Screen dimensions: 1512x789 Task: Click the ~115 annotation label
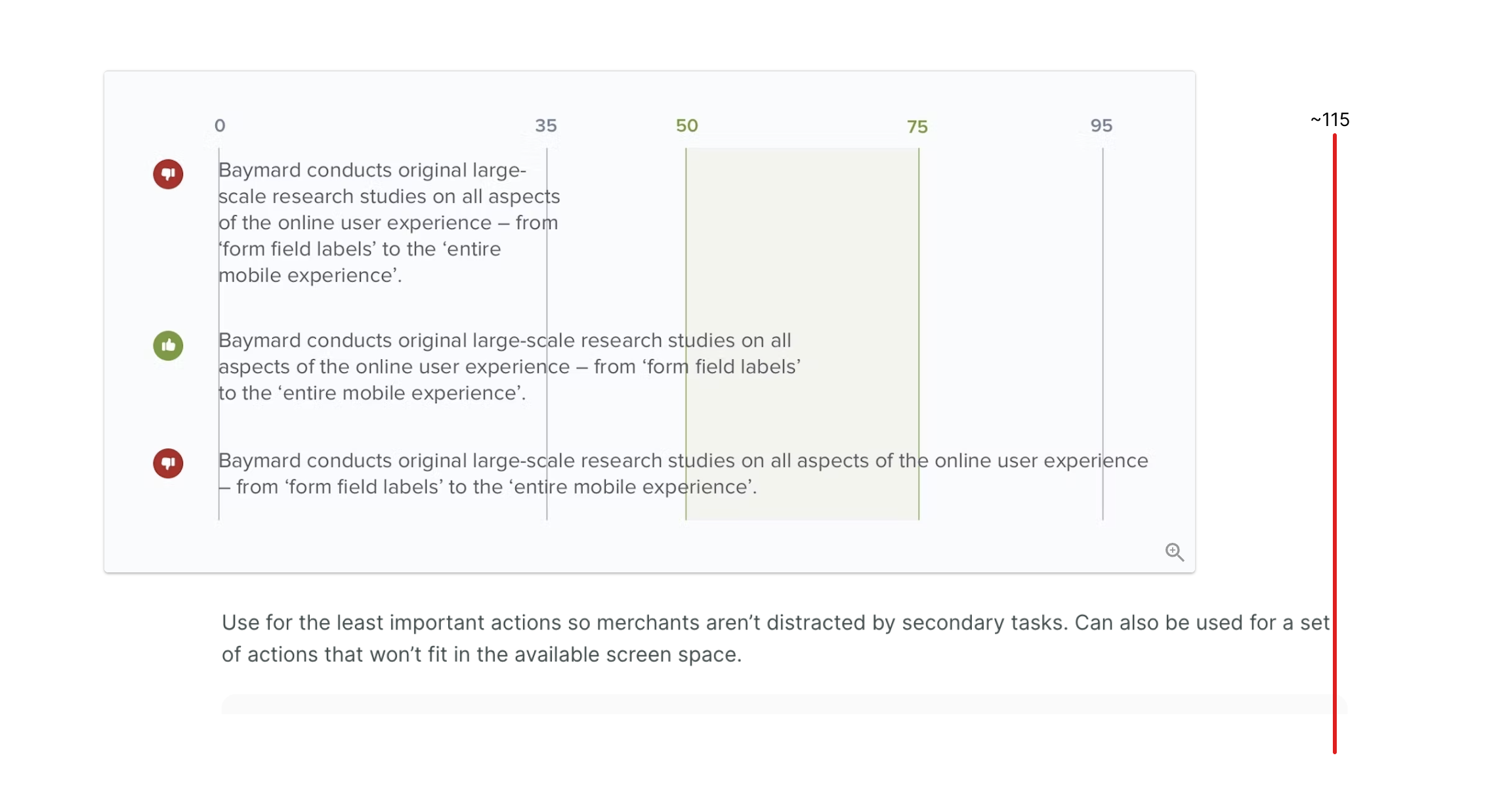[x=1330, y=119]
